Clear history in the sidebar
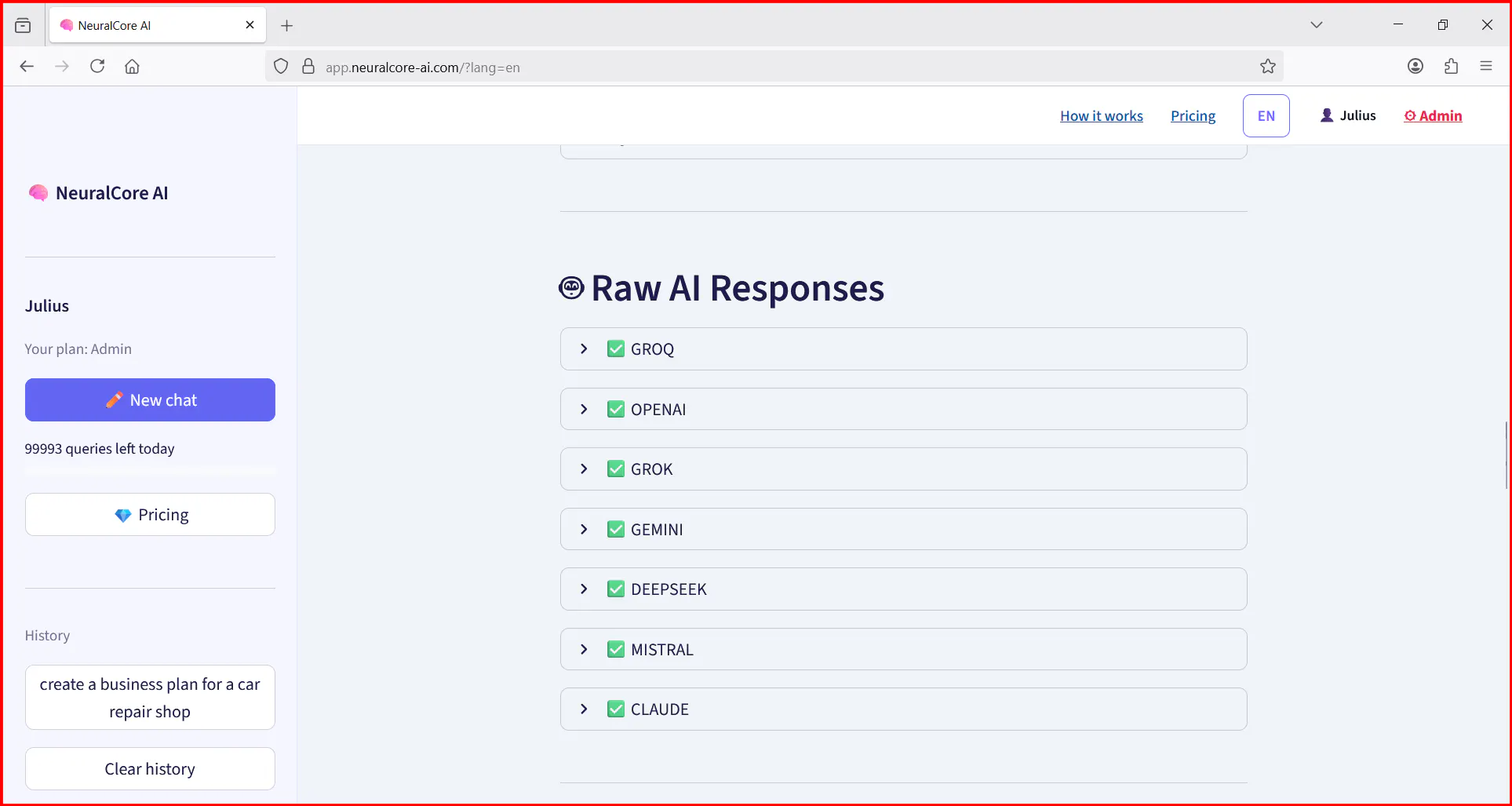 click(150, 769)
